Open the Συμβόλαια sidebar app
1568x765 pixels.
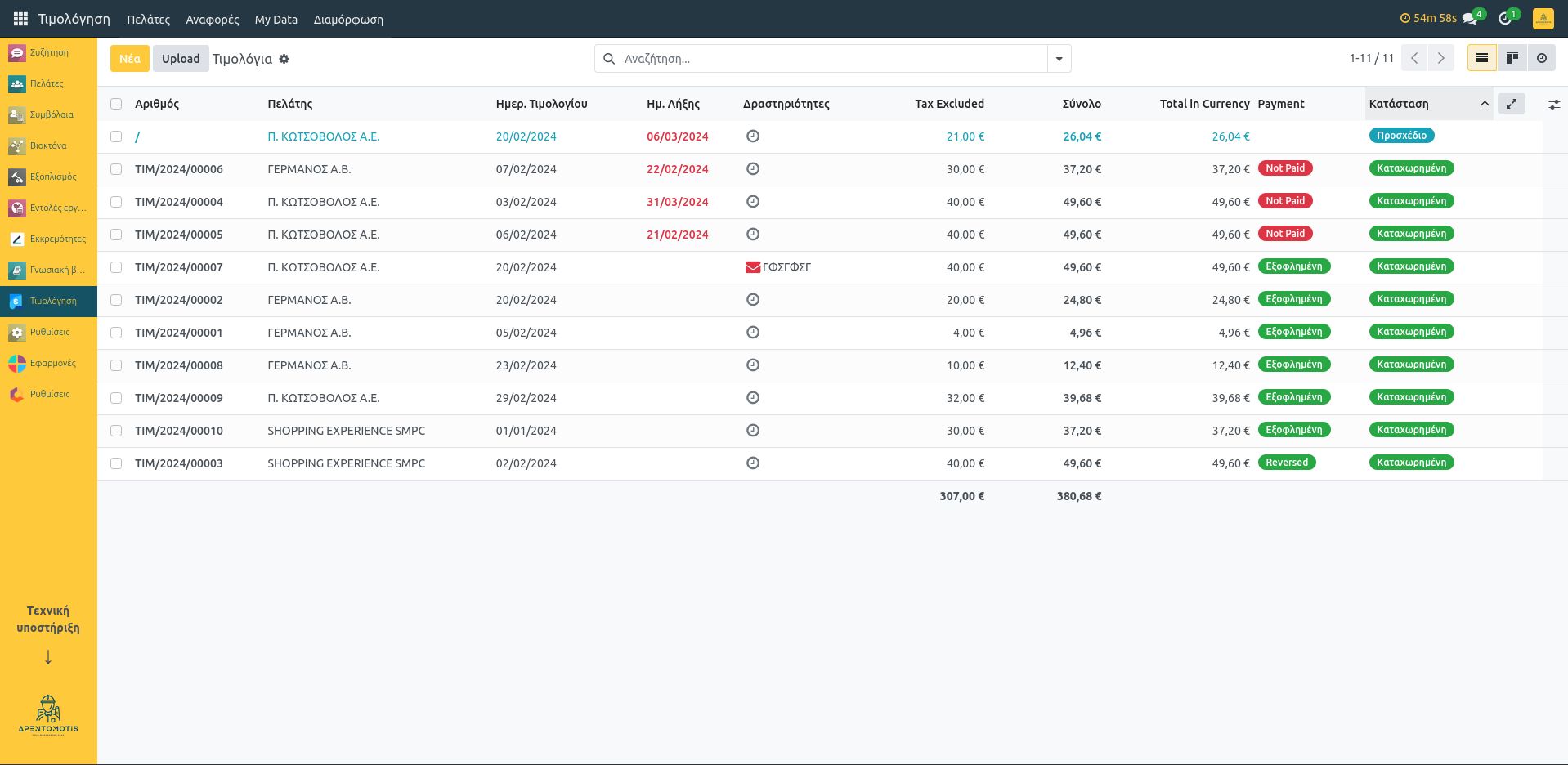(x=48, y=114)
